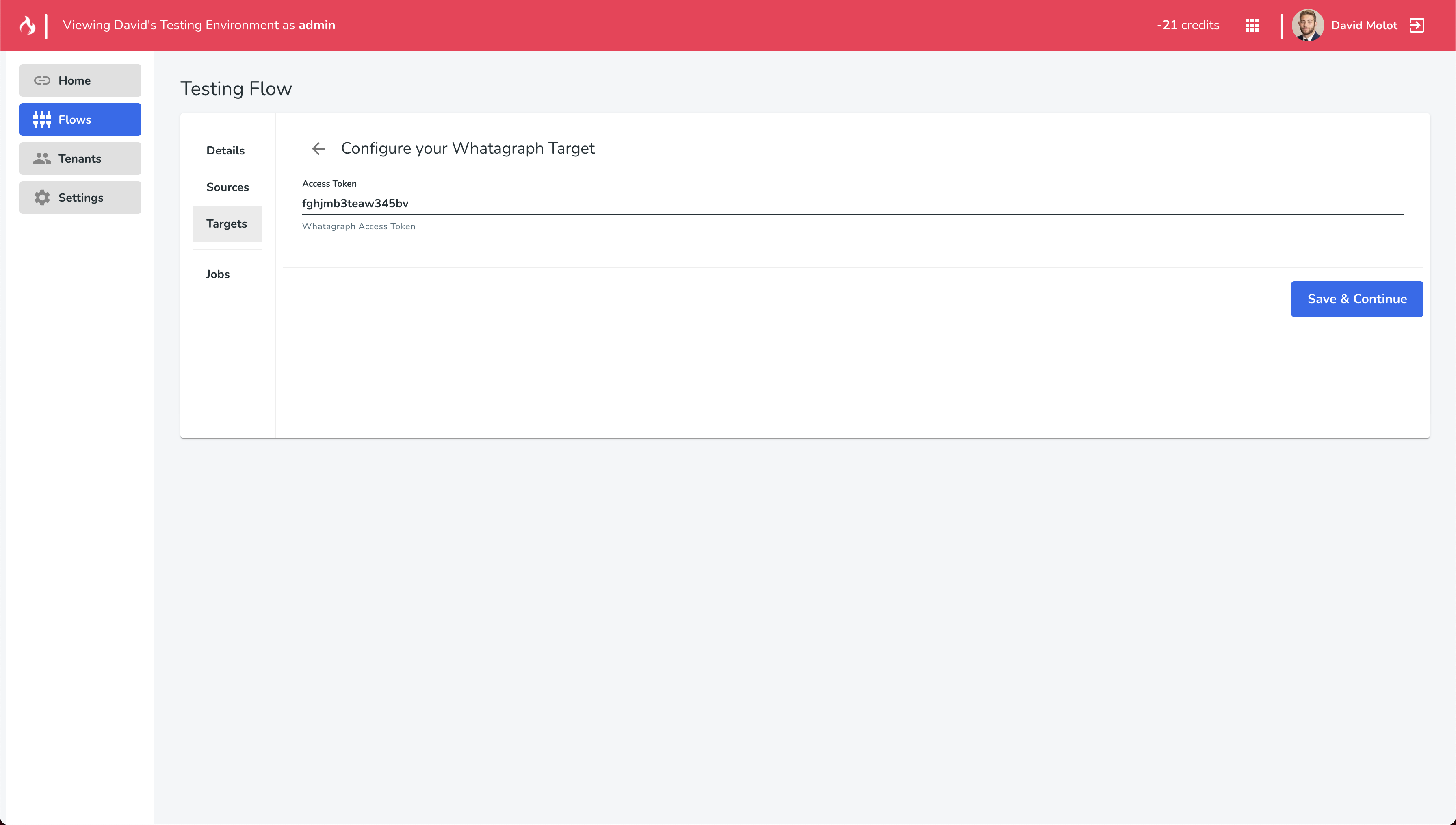Click the Tenants people icon
The height and width of the screenshot is (825, 1456).
tap(42, 158)
